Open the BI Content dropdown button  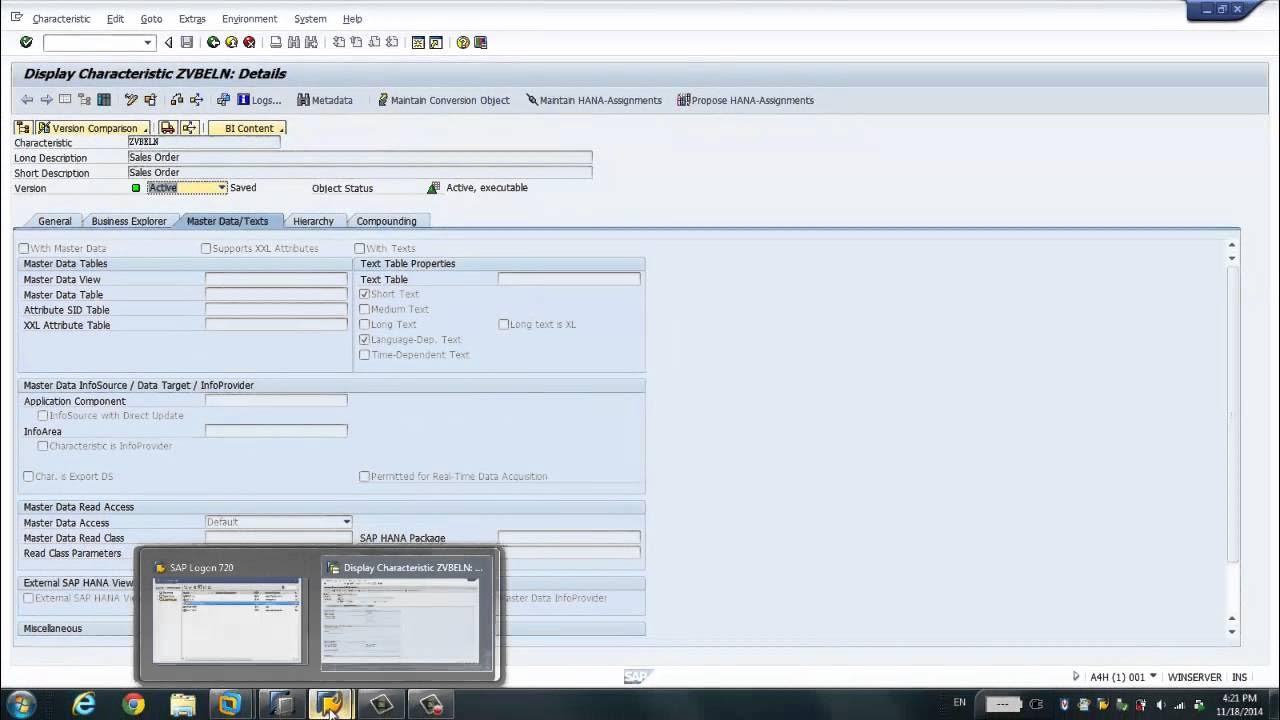247,128
